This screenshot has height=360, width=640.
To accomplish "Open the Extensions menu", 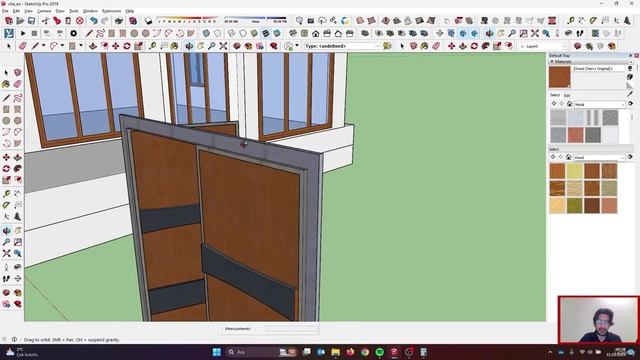I will click(111, 11).
